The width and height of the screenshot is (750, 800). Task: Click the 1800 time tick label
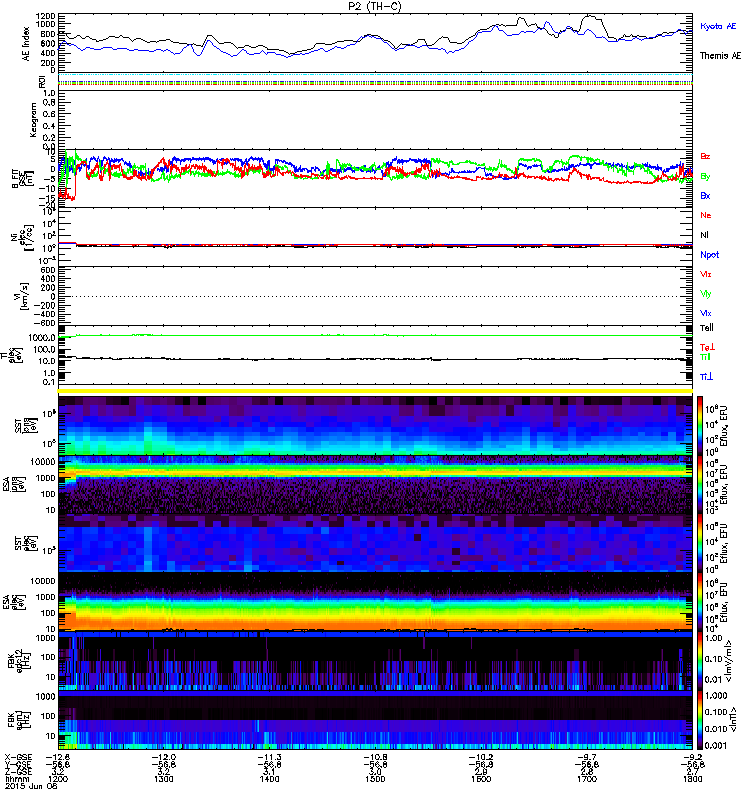pos(693,779)
